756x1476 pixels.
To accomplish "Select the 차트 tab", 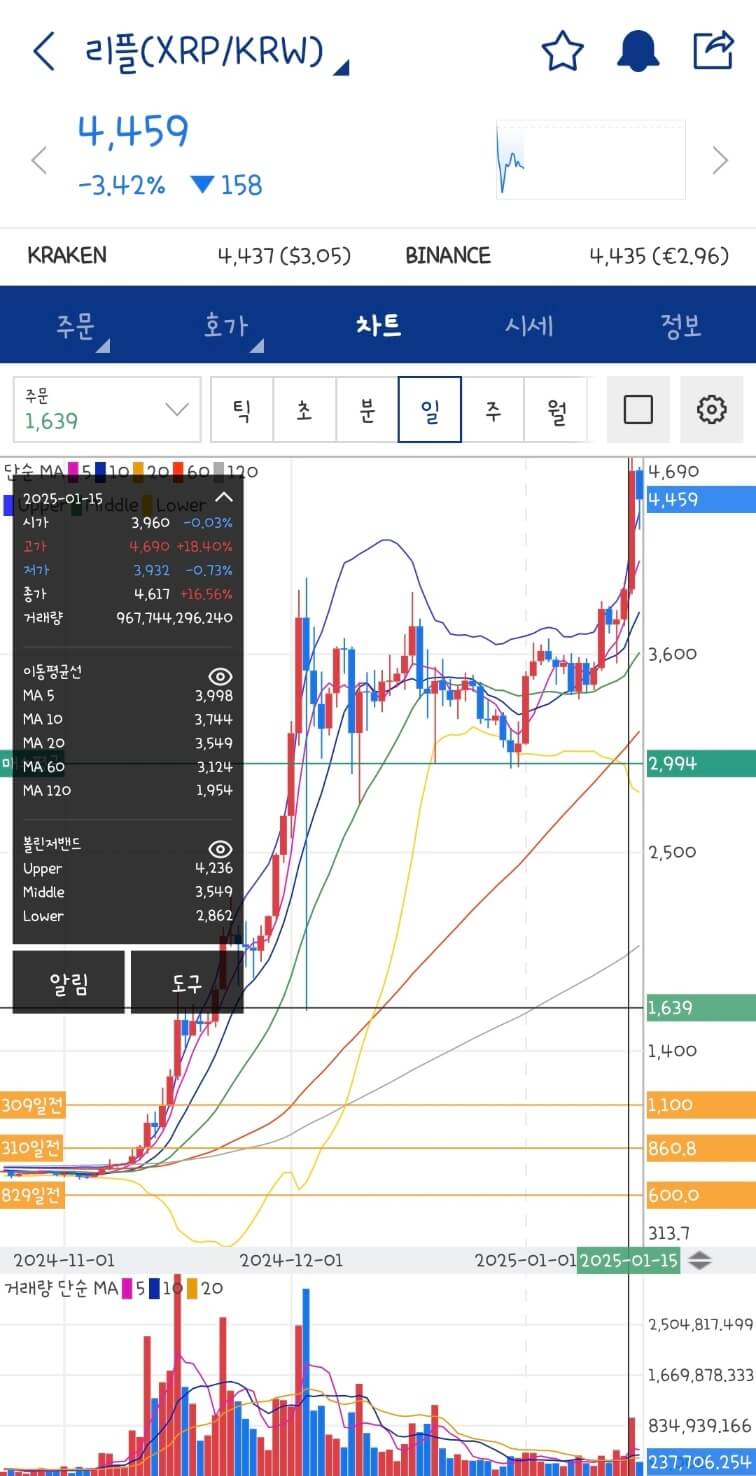I will [x=378, y=326].
